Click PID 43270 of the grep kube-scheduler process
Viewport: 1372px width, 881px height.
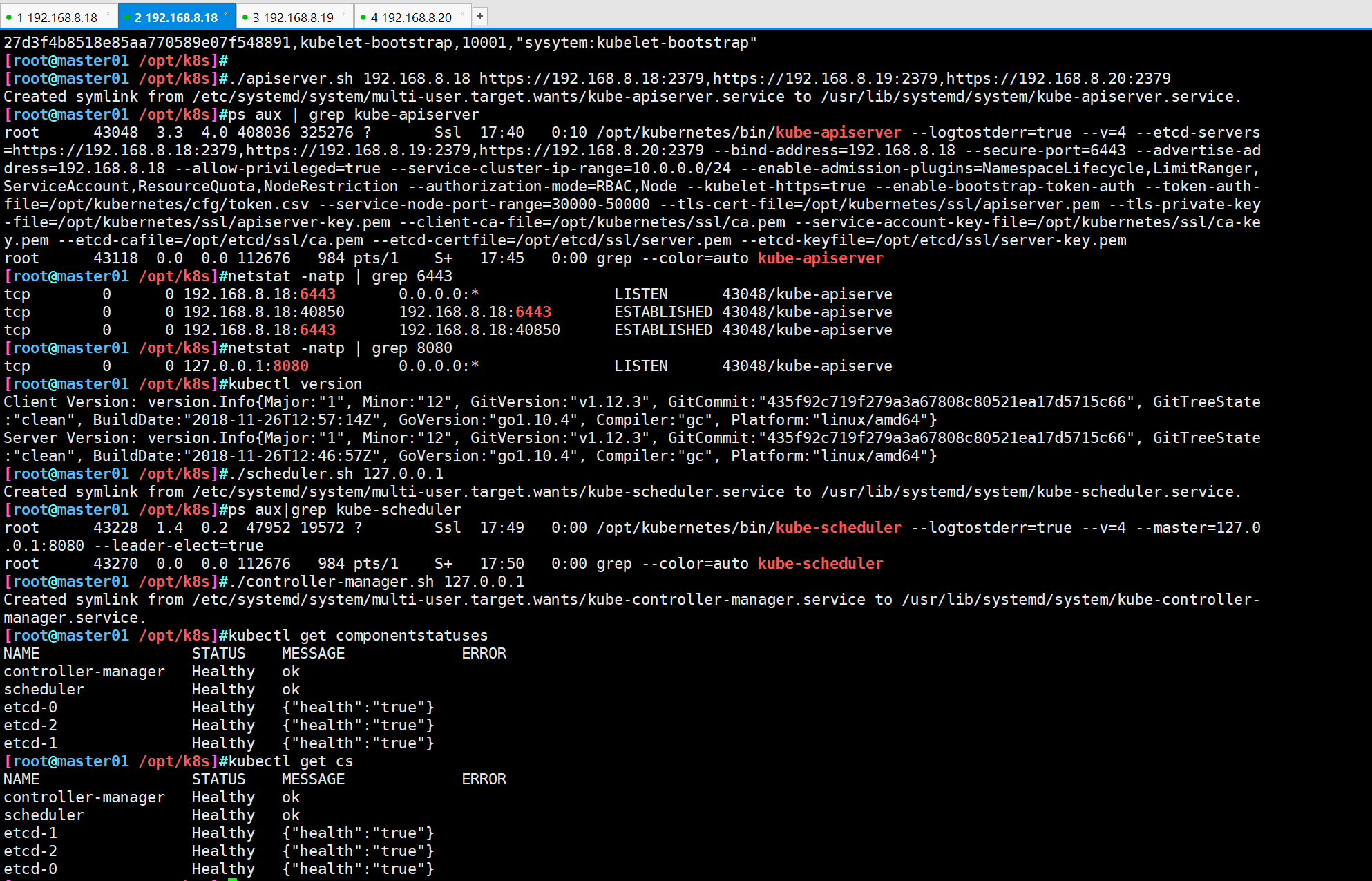point(115,564)
